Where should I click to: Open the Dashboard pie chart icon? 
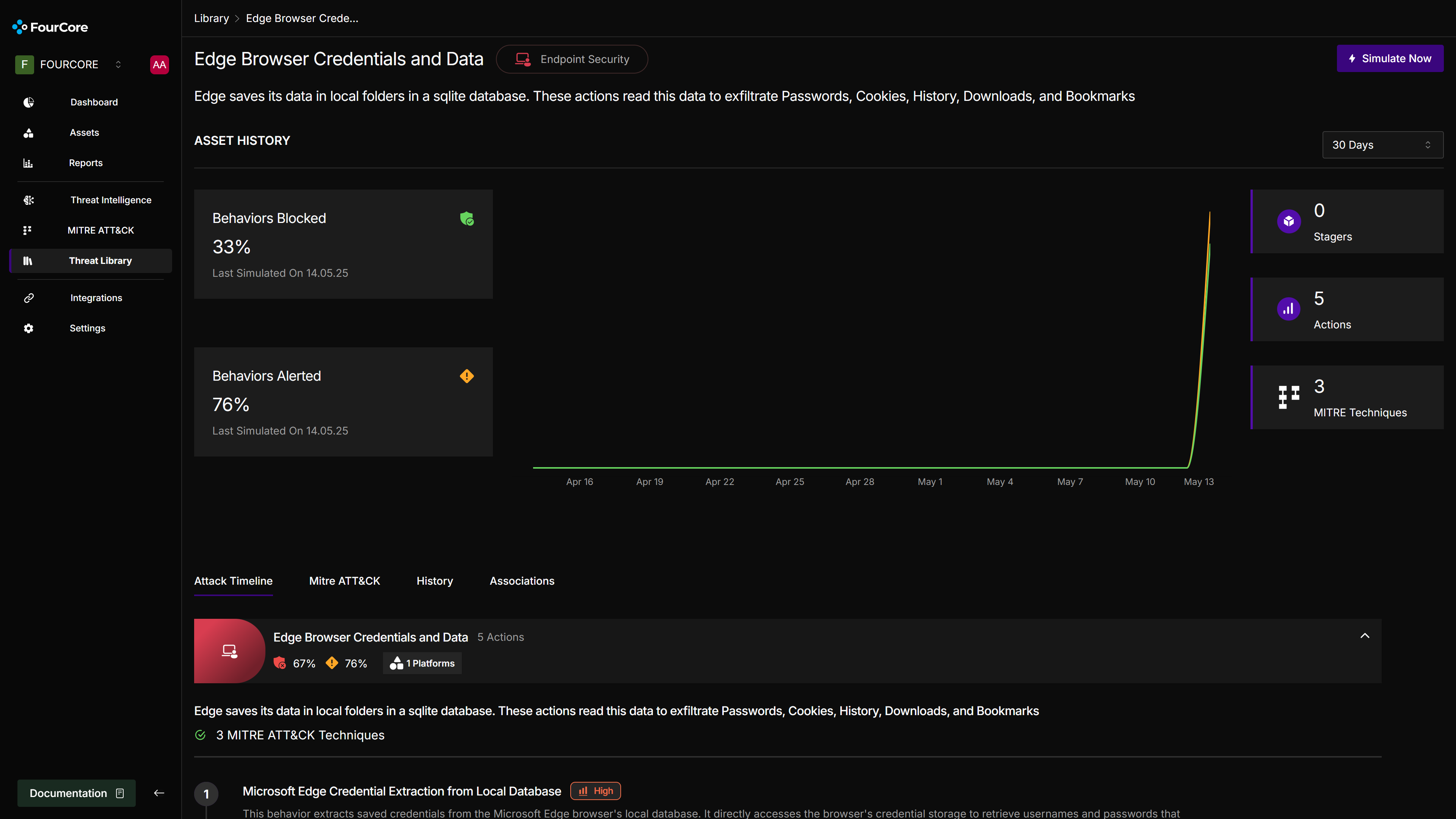coord(28,102)
